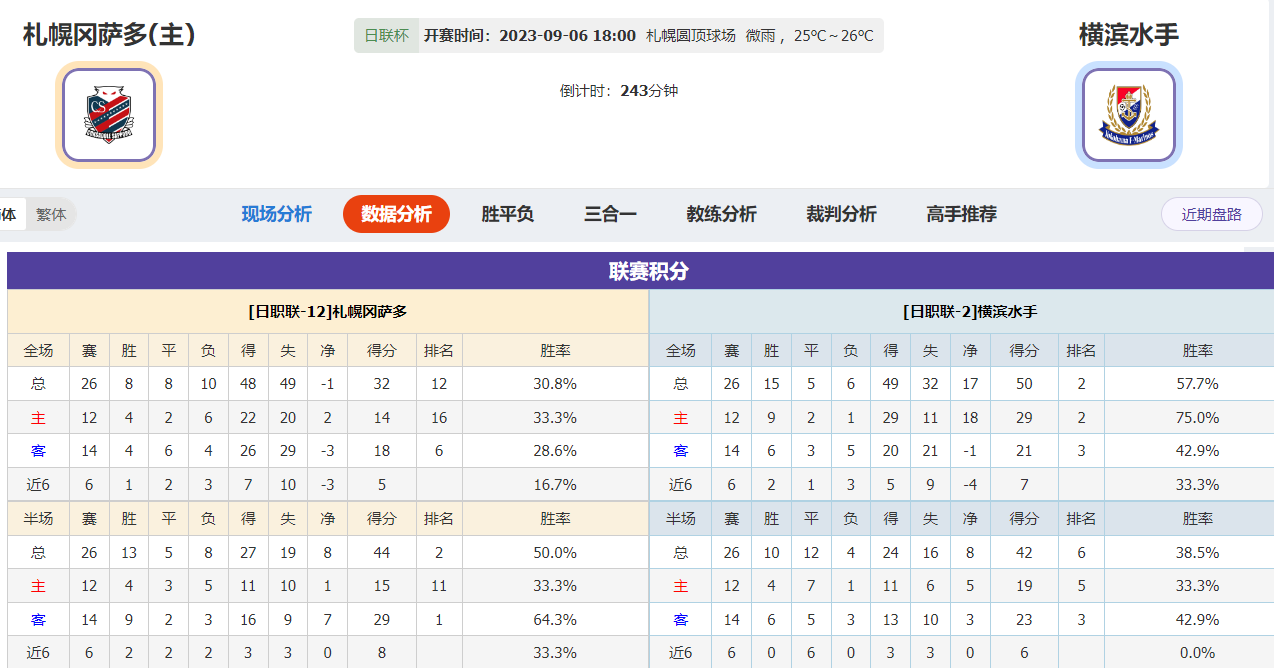The height and width of the screenshot is (668, 1274).
Task: Select the 数据分析 tab
Action: tap(396, 214)
